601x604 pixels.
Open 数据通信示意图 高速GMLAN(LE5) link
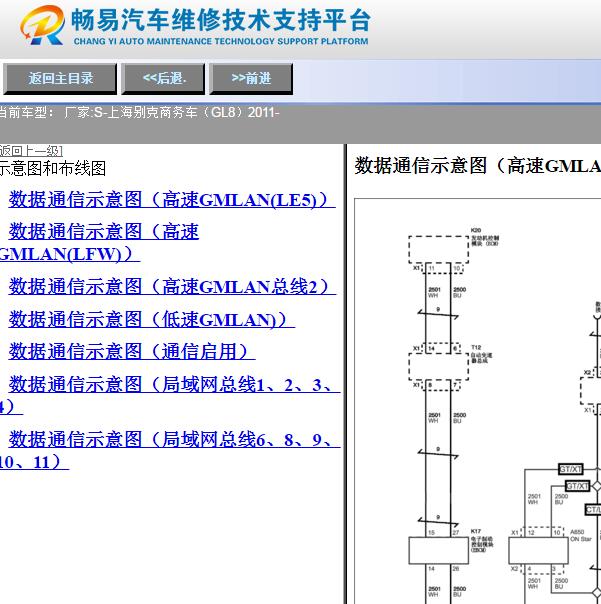pos(171,200)
